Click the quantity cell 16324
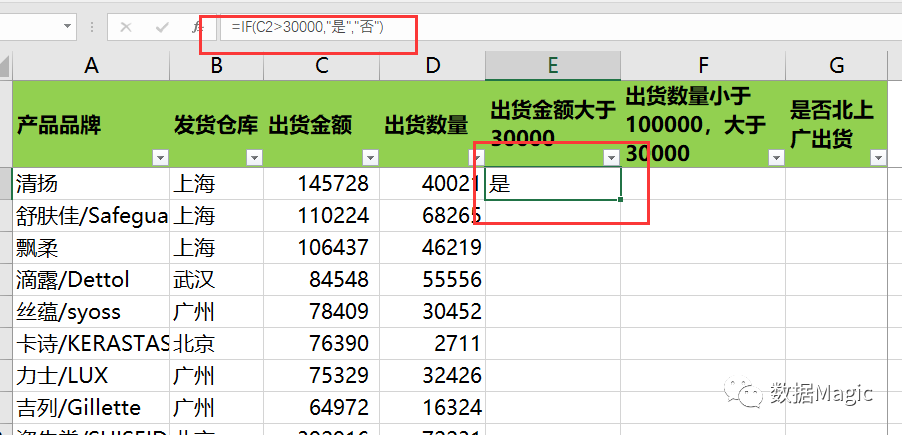Image resolution: width=902 pixels, height=435 pixels. pos(433,408)
